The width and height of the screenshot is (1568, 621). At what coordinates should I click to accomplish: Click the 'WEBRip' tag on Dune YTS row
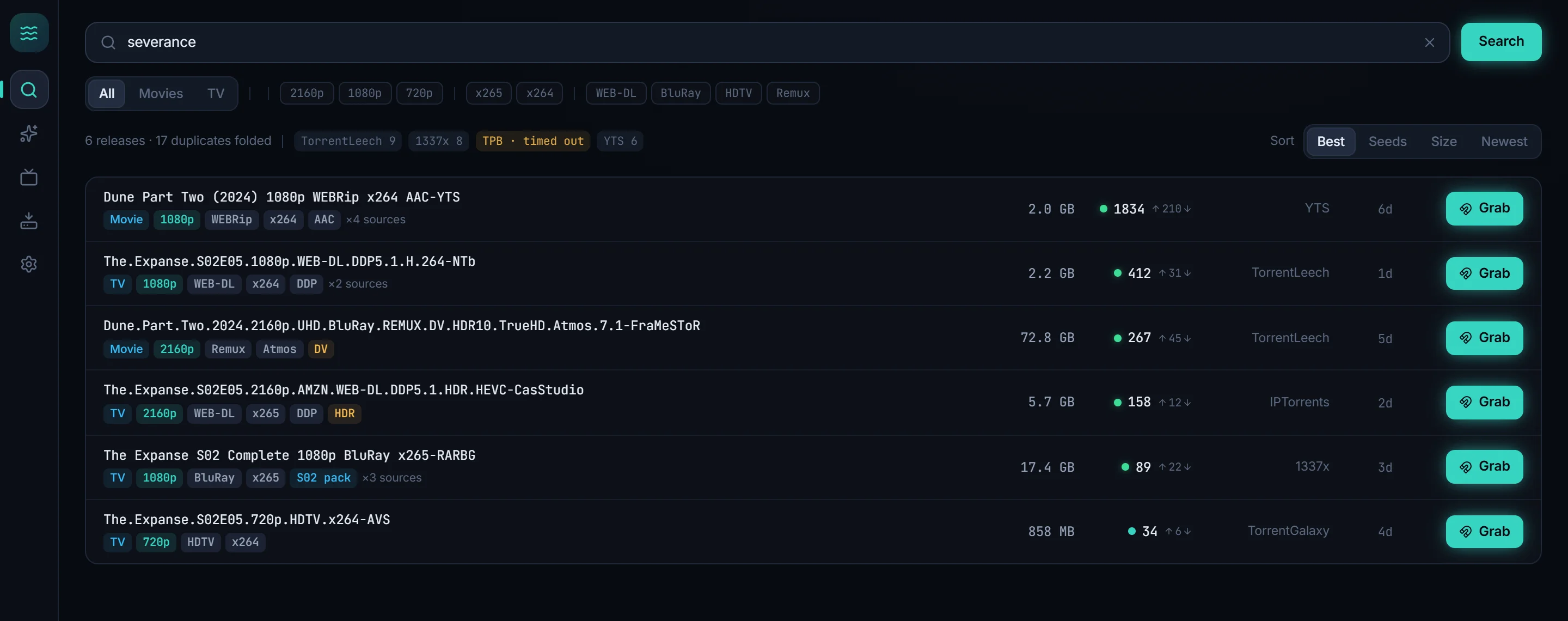pyautogui.click(x=231, y=220)
